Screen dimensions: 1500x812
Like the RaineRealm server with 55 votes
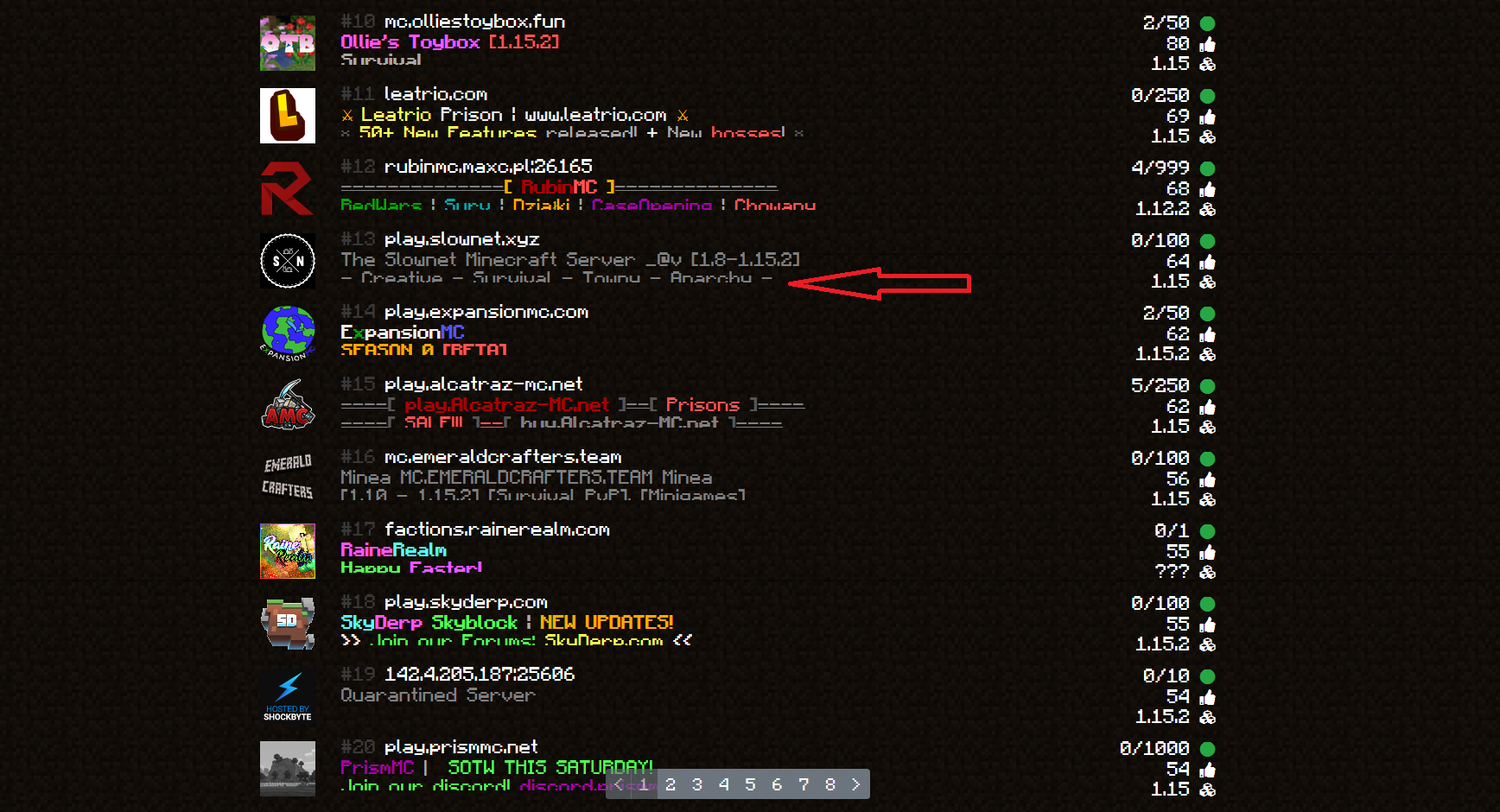pos(1207,552)
